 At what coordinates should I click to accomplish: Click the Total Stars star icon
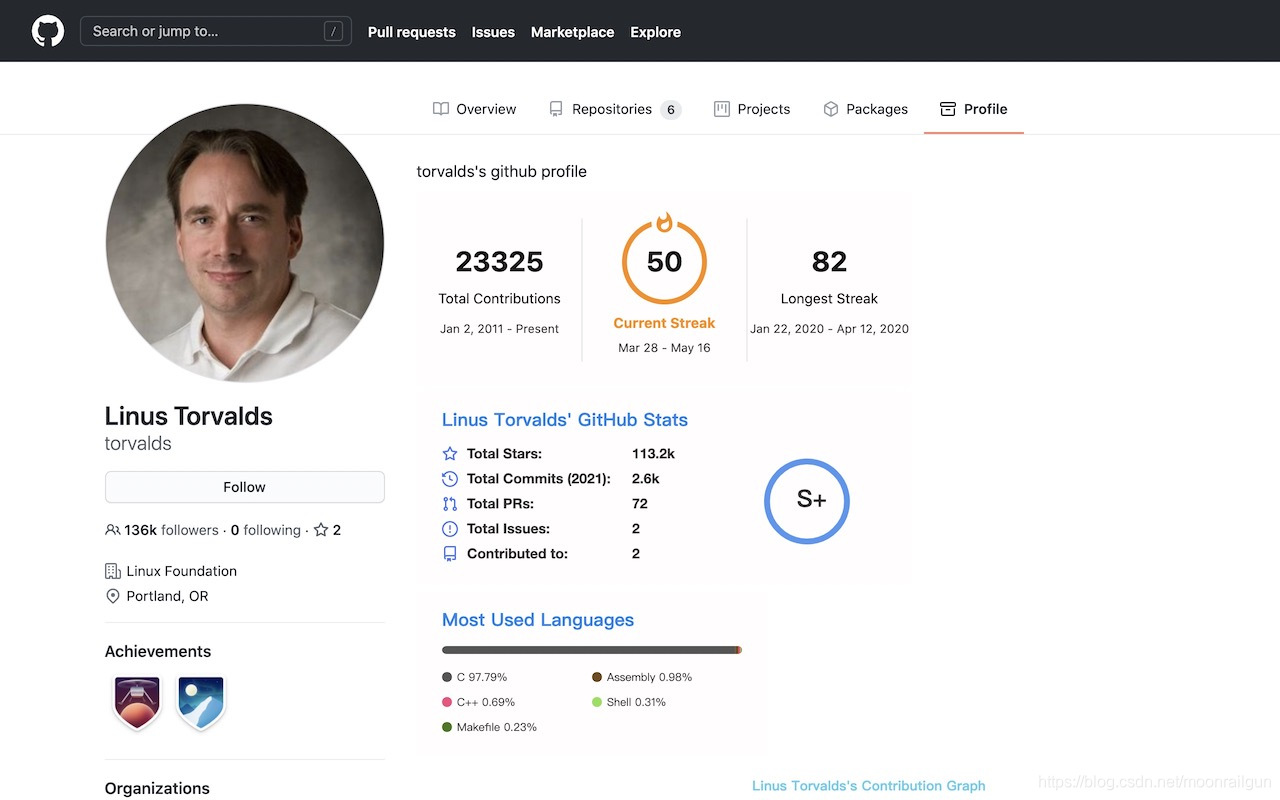click(450, 453)
